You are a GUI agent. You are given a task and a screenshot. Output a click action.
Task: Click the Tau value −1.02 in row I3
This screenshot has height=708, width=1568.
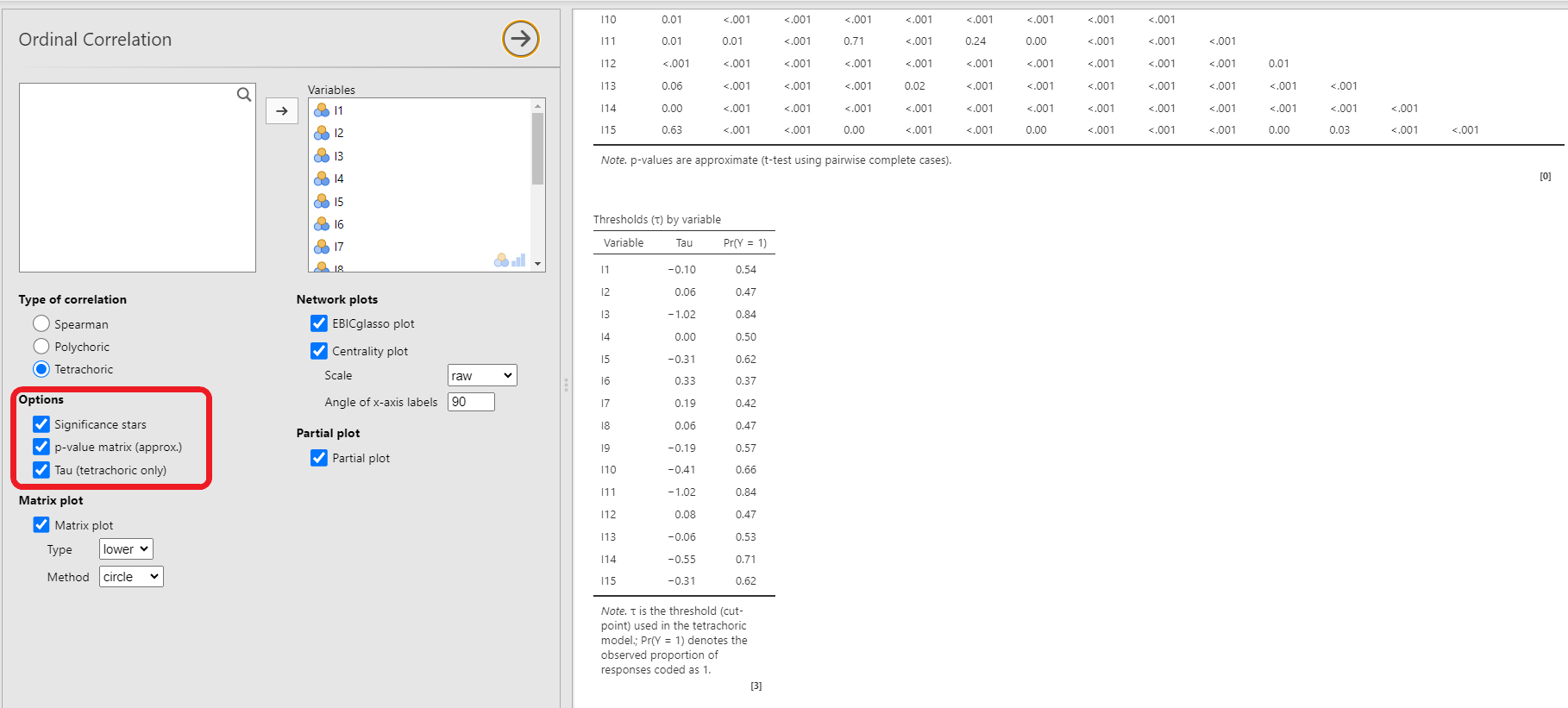coord(681,315)
